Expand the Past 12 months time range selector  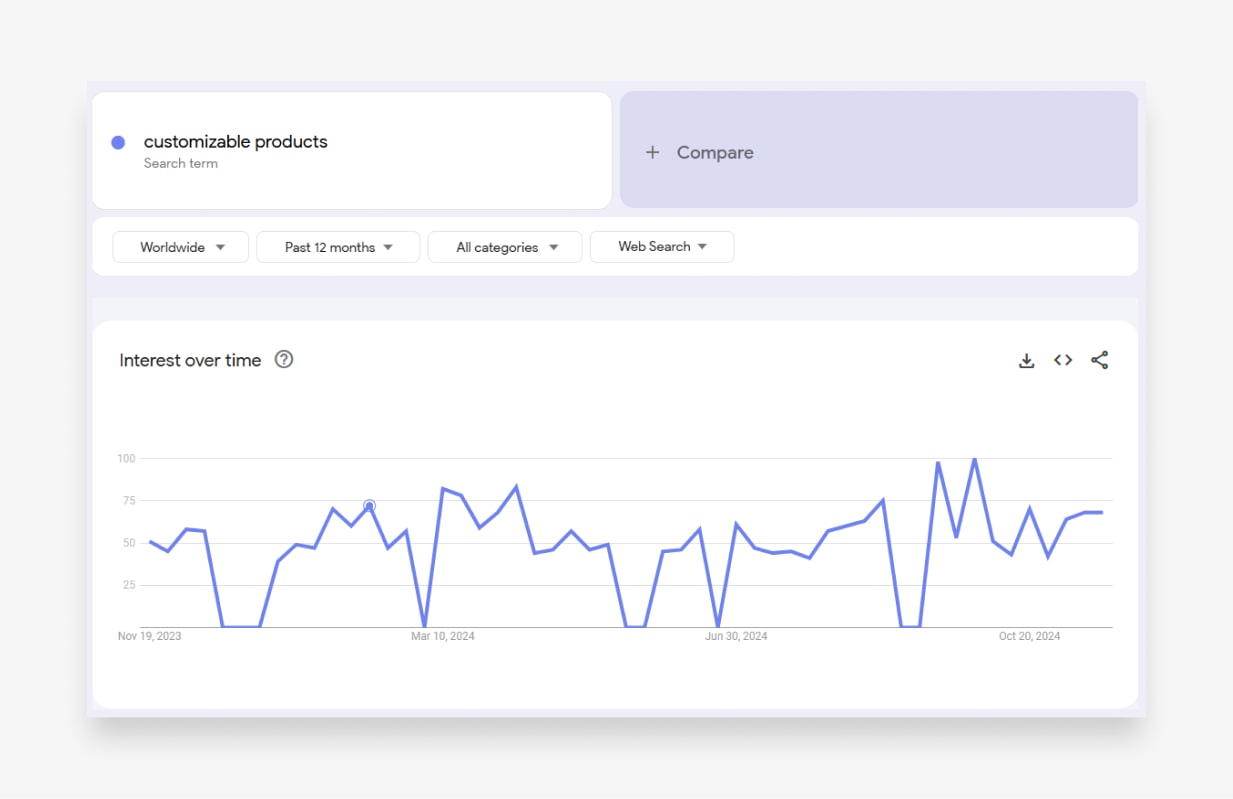[x=338, y=246]
